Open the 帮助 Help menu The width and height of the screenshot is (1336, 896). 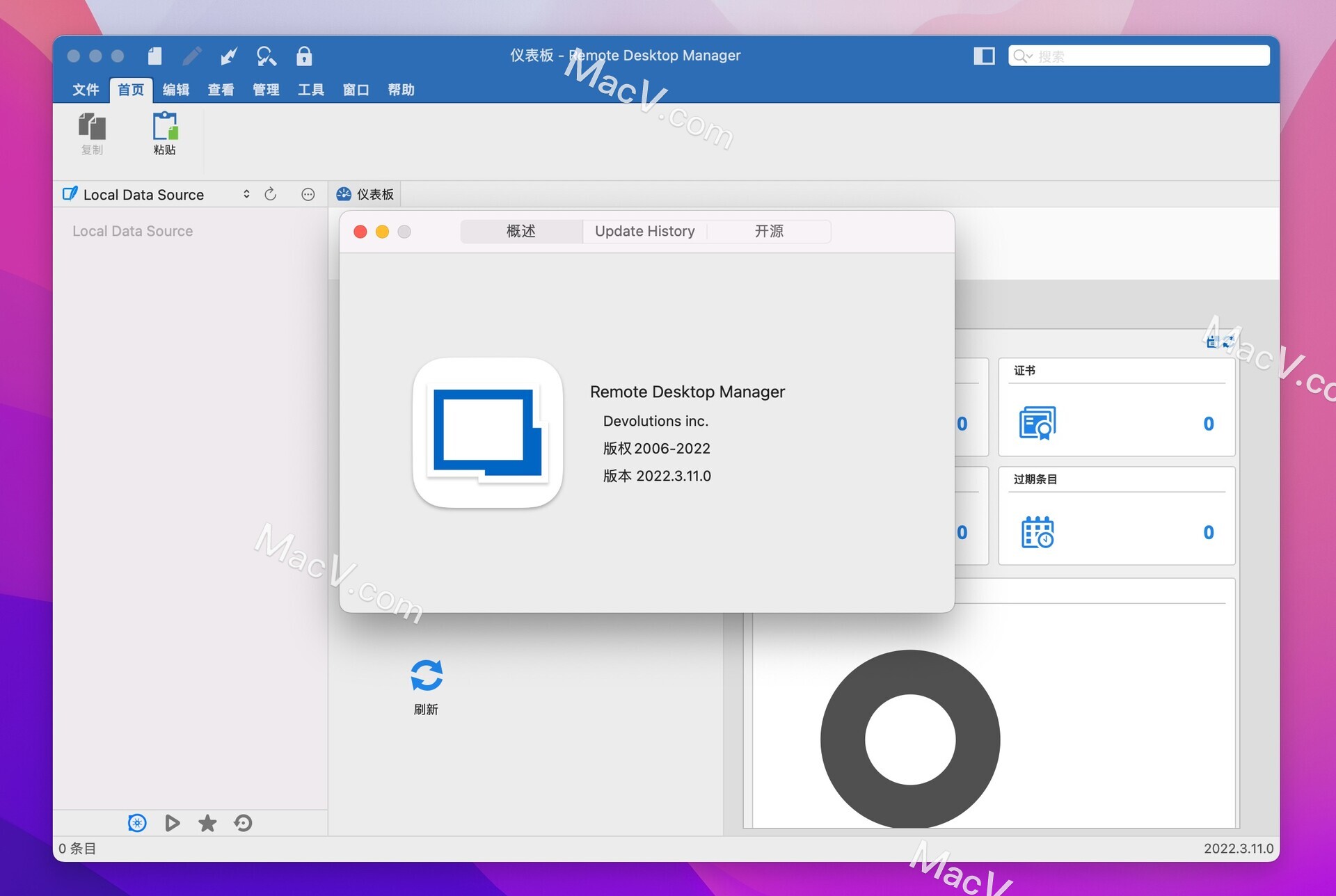point(401,90)
